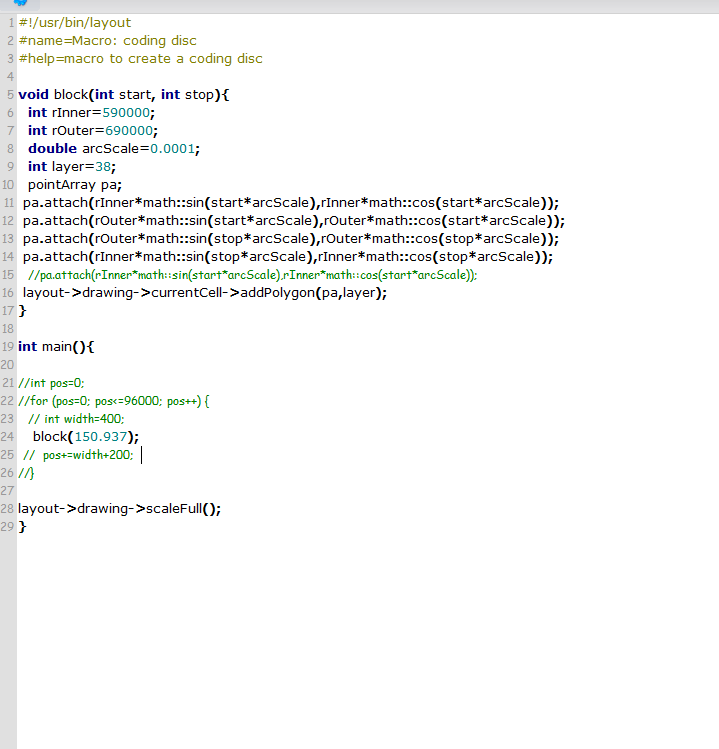719x749 pixels.
Task: Click the '//int pos=0;' comment
Action: (51, 383)
